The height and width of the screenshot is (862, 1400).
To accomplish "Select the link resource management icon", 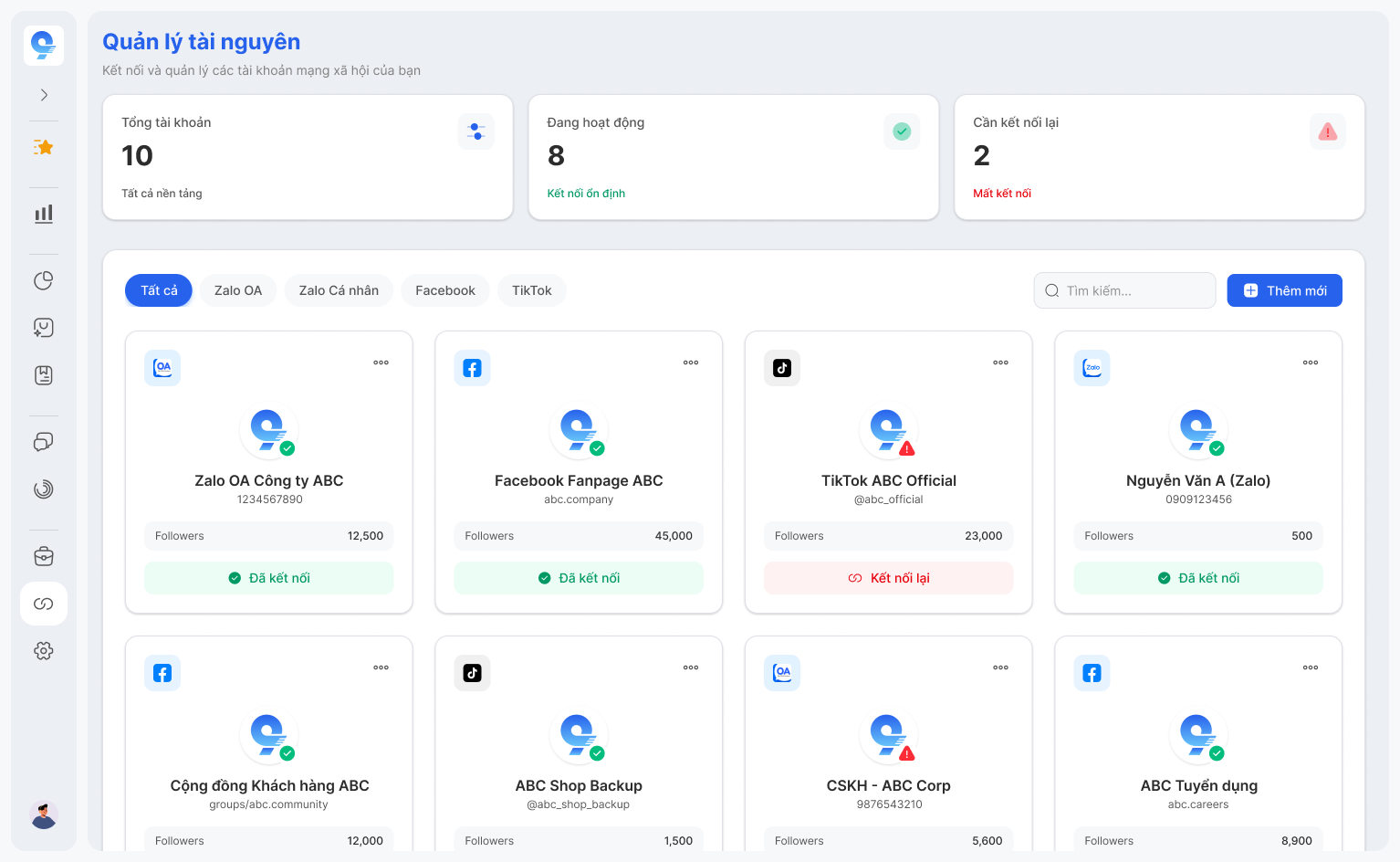I will (44, 604).
